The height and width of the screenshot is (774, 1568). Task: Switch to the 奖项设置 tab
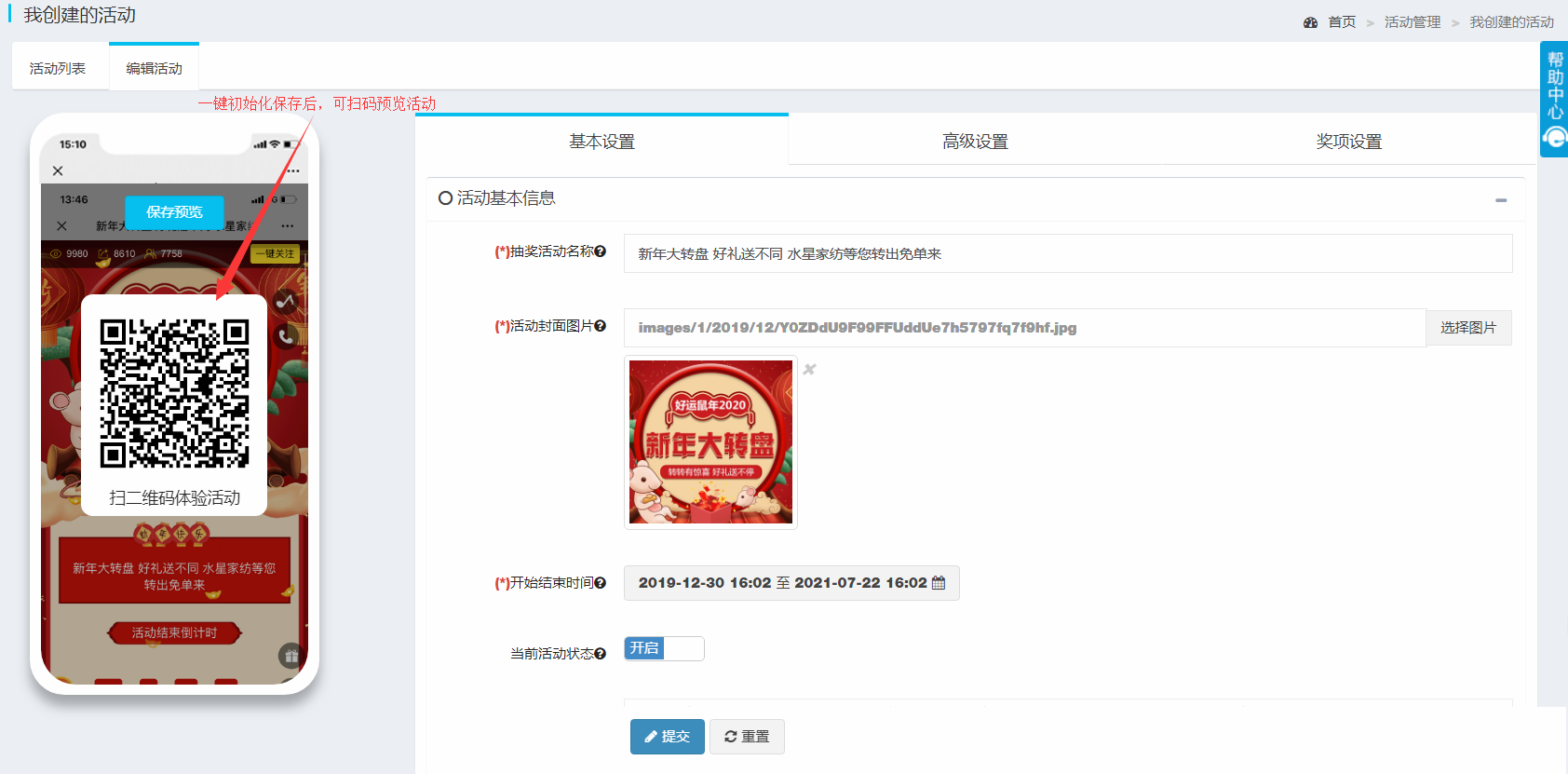(x=1348, y=142)
